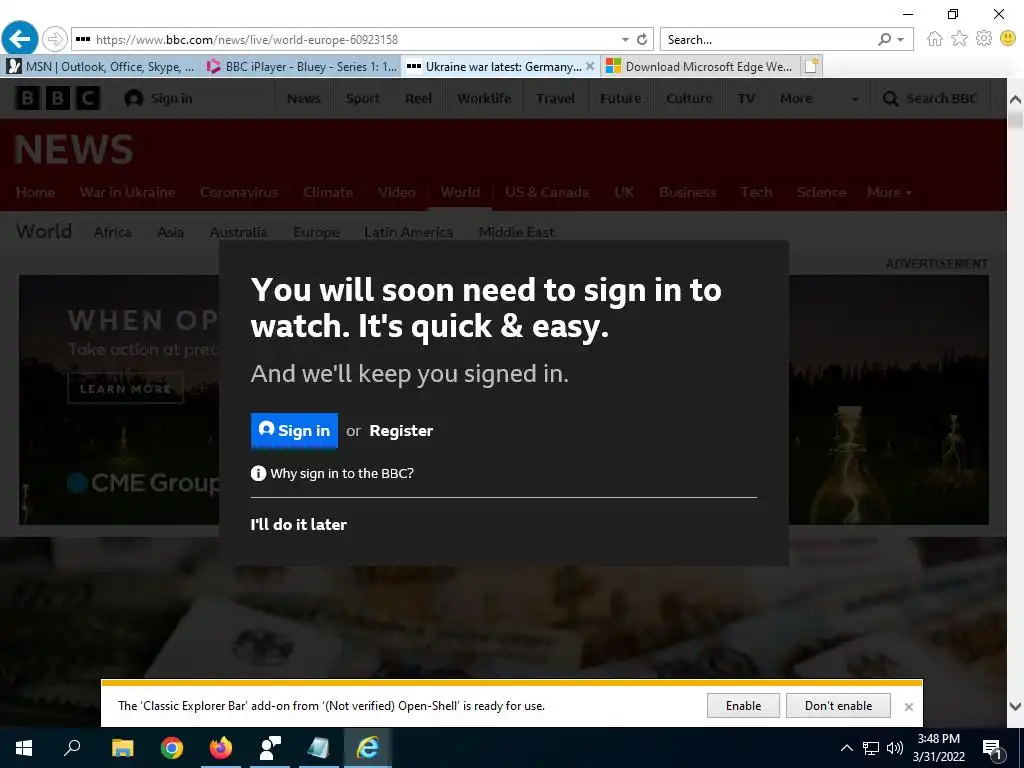Open Coronavirus news section
The height and width of the screenshot is (768, 1024).
[239, 192]
